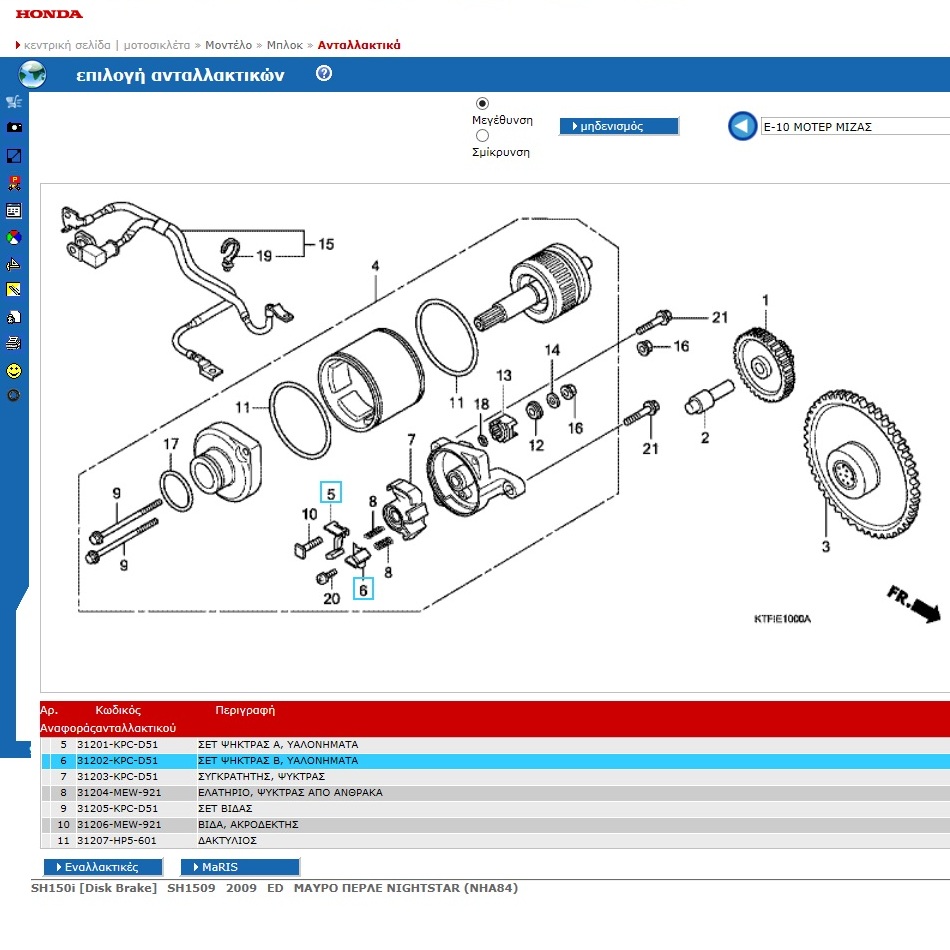This screenshot has width=950, height=950.
Task: Click the printer icon in sidebar
Action: 14,343
